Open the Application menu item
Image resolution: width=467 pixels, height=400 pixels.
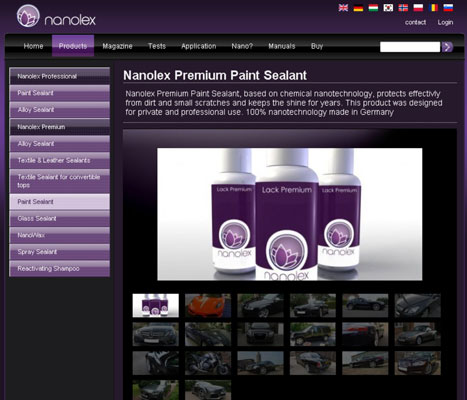tap(199, 46)
